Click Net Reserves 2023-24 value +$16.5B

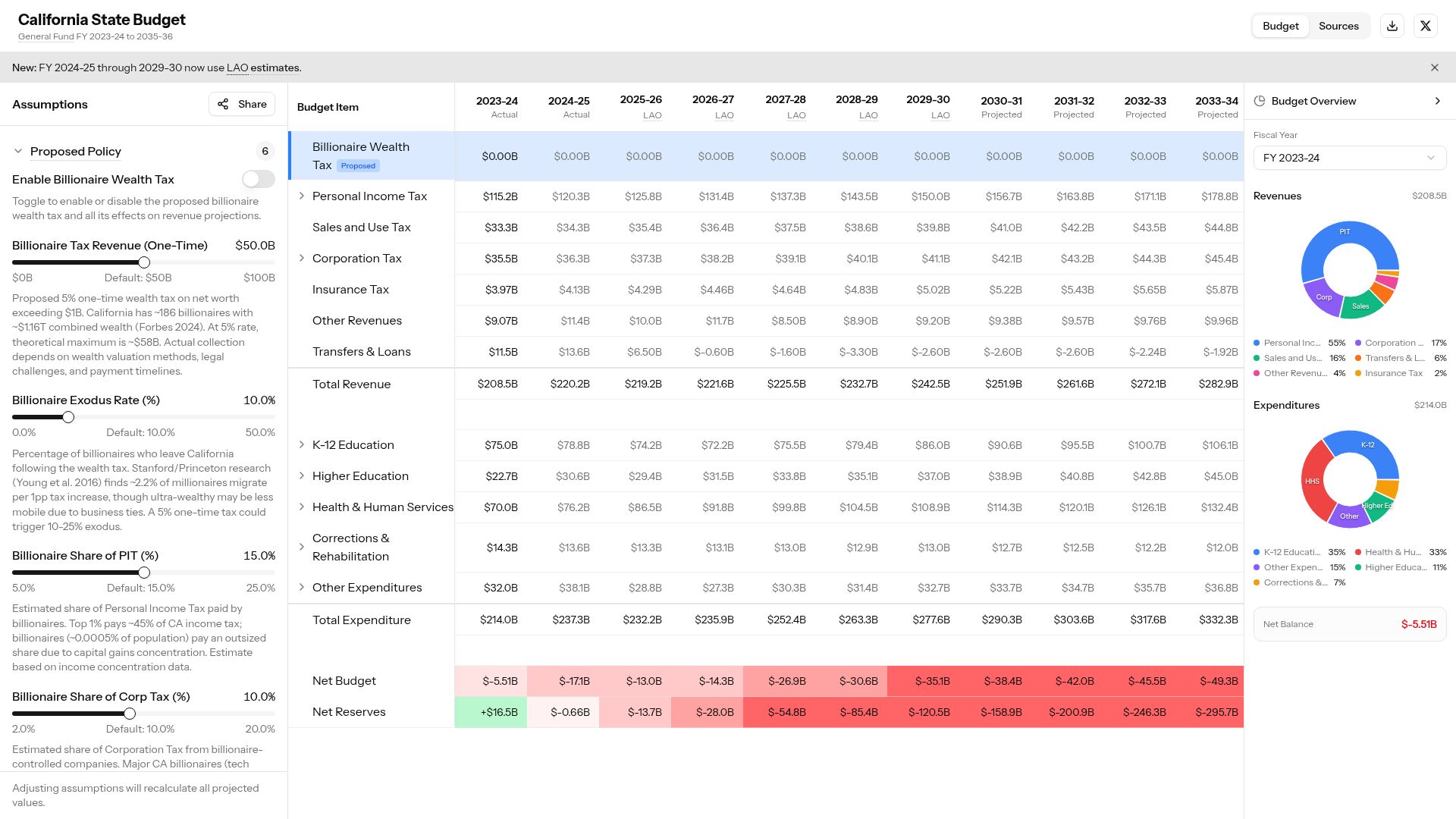point(491,712)
